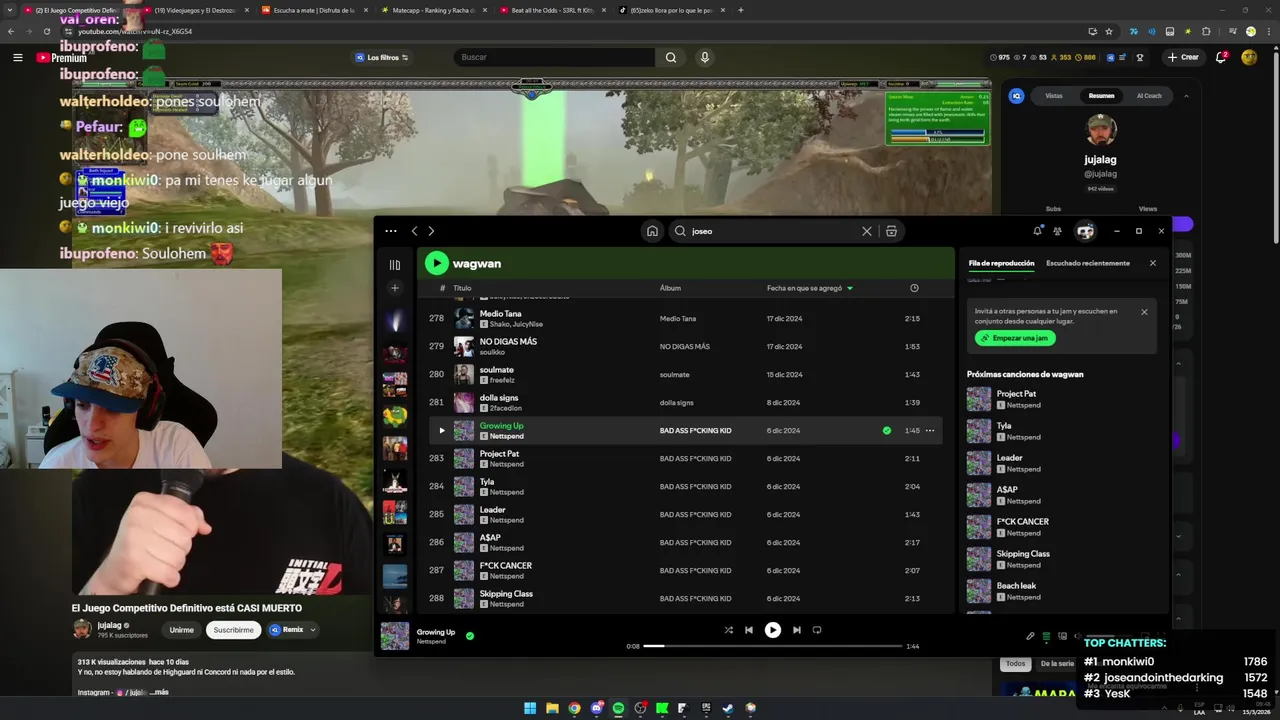Open more options for Growing Up row
The image size is (1280, 720).
pyautogui.click(x=930, y=431)
